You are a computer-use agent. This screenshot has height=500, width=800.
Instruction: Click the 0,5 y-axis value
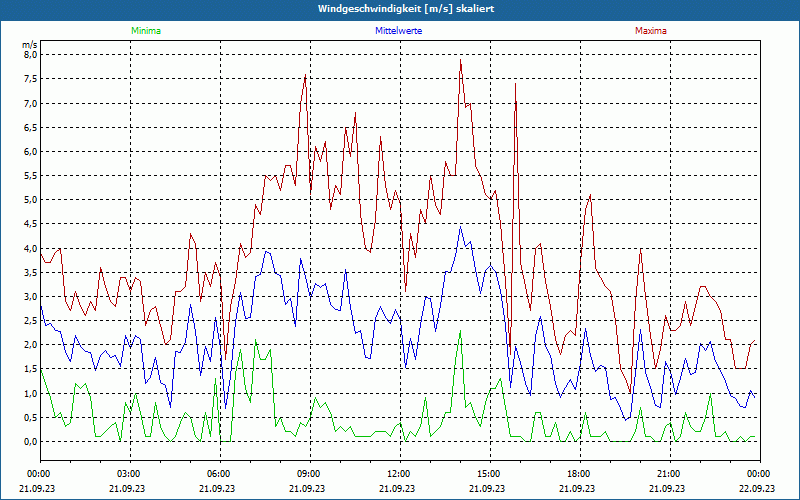click(31, 418)
